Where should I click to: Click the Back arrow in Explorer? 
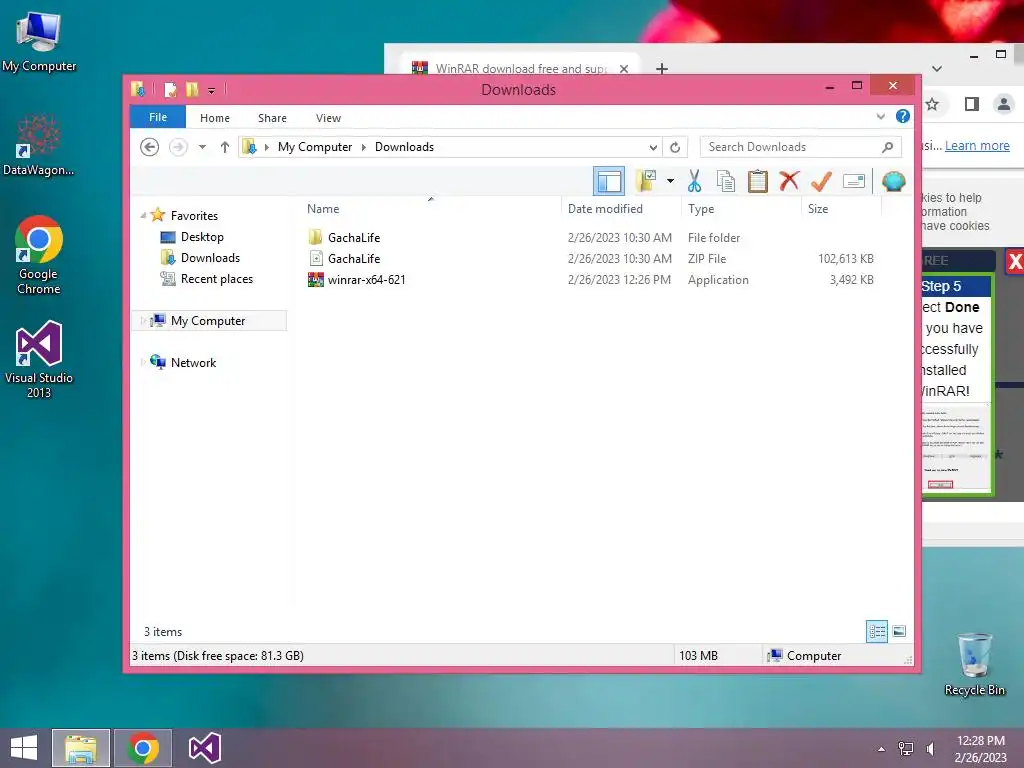pos(150,147)
